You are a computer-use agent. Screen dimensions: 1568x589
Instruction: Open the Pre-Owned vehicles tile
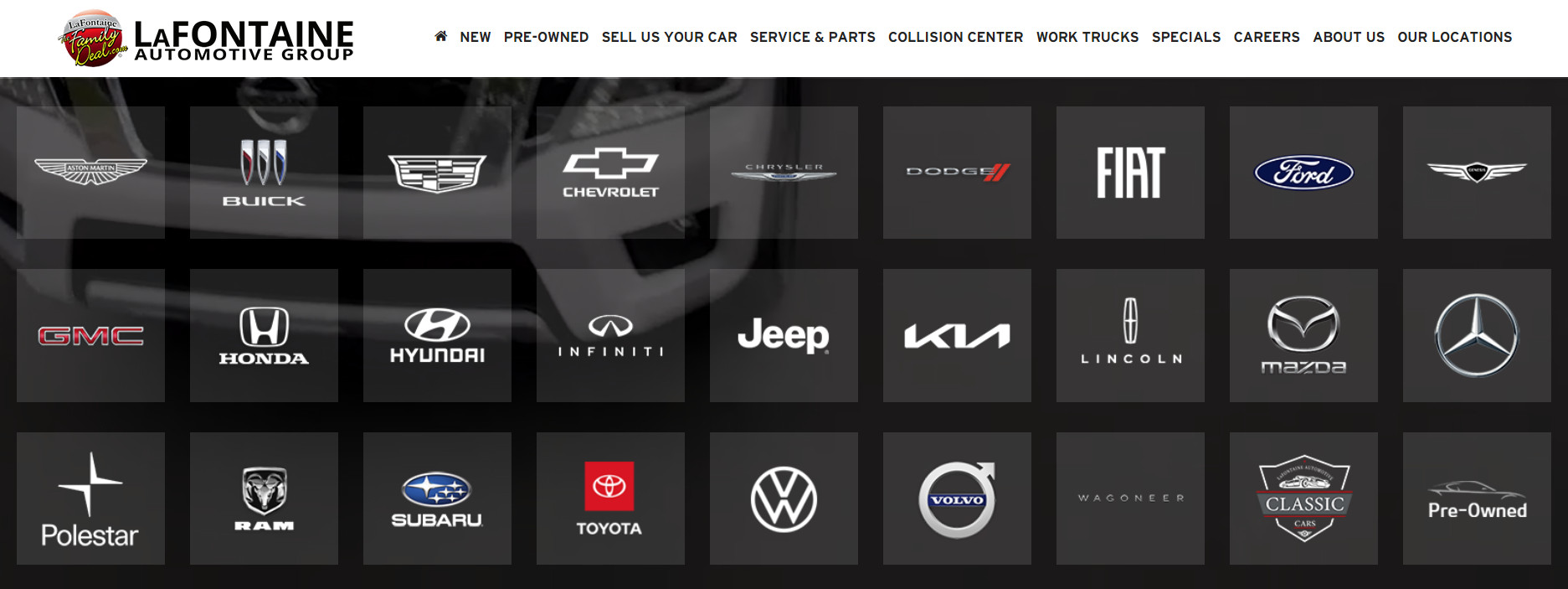pyautogui.click(x=1477, y=499)
